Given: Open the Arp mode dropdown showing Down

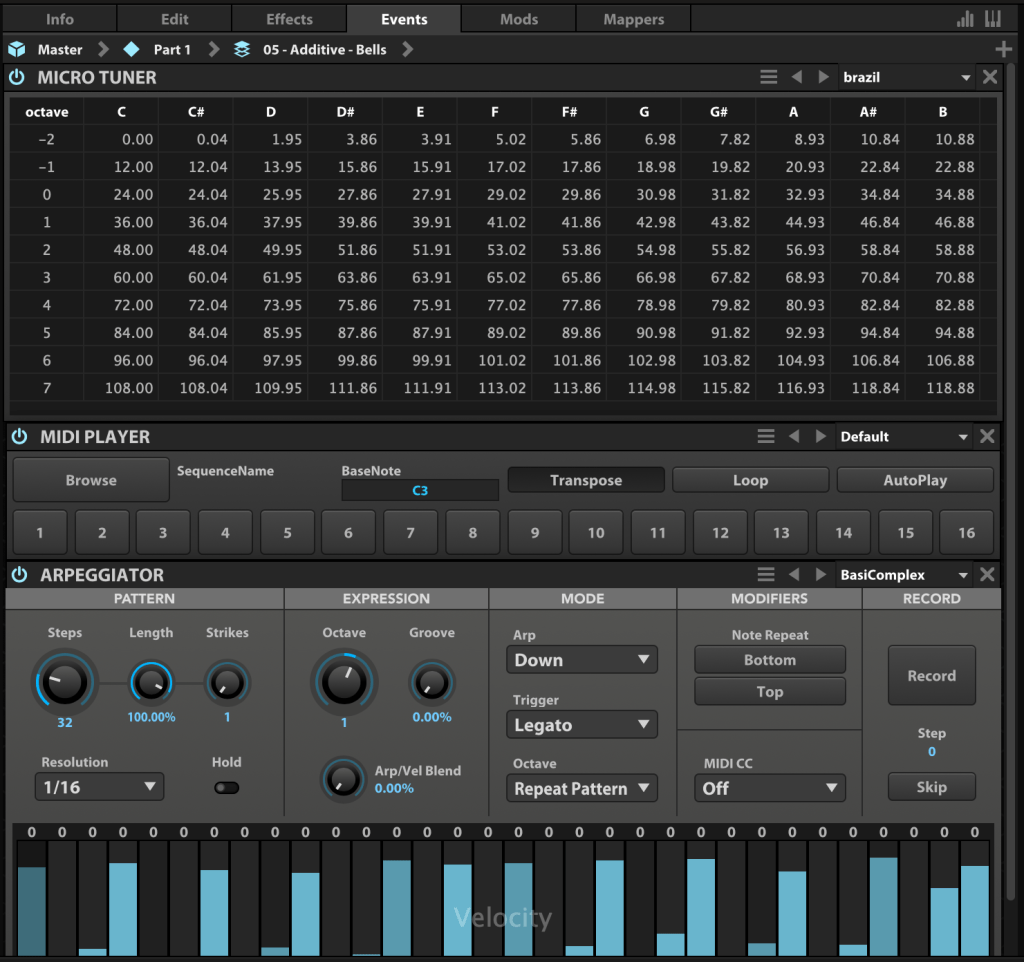Looking at the screenshot, I should 581,660.
